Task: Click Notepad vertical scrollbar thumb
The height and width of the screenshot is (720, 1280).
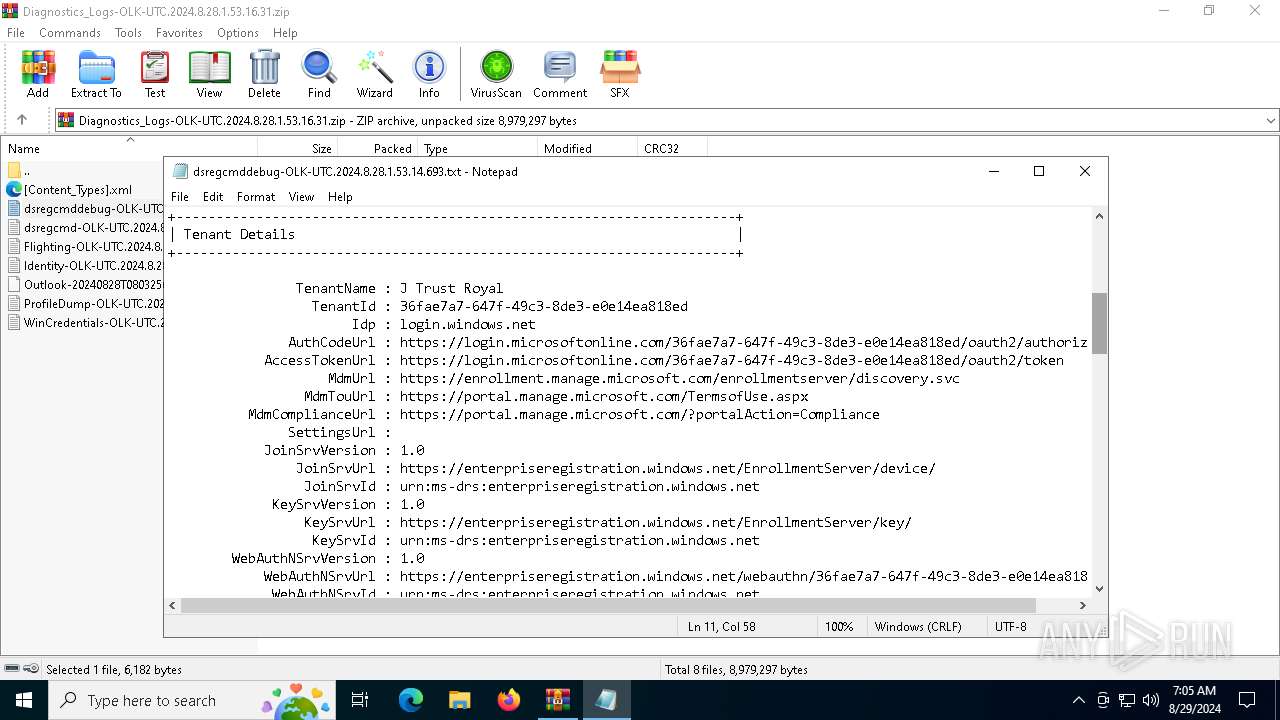Action: pos(1099,323)
